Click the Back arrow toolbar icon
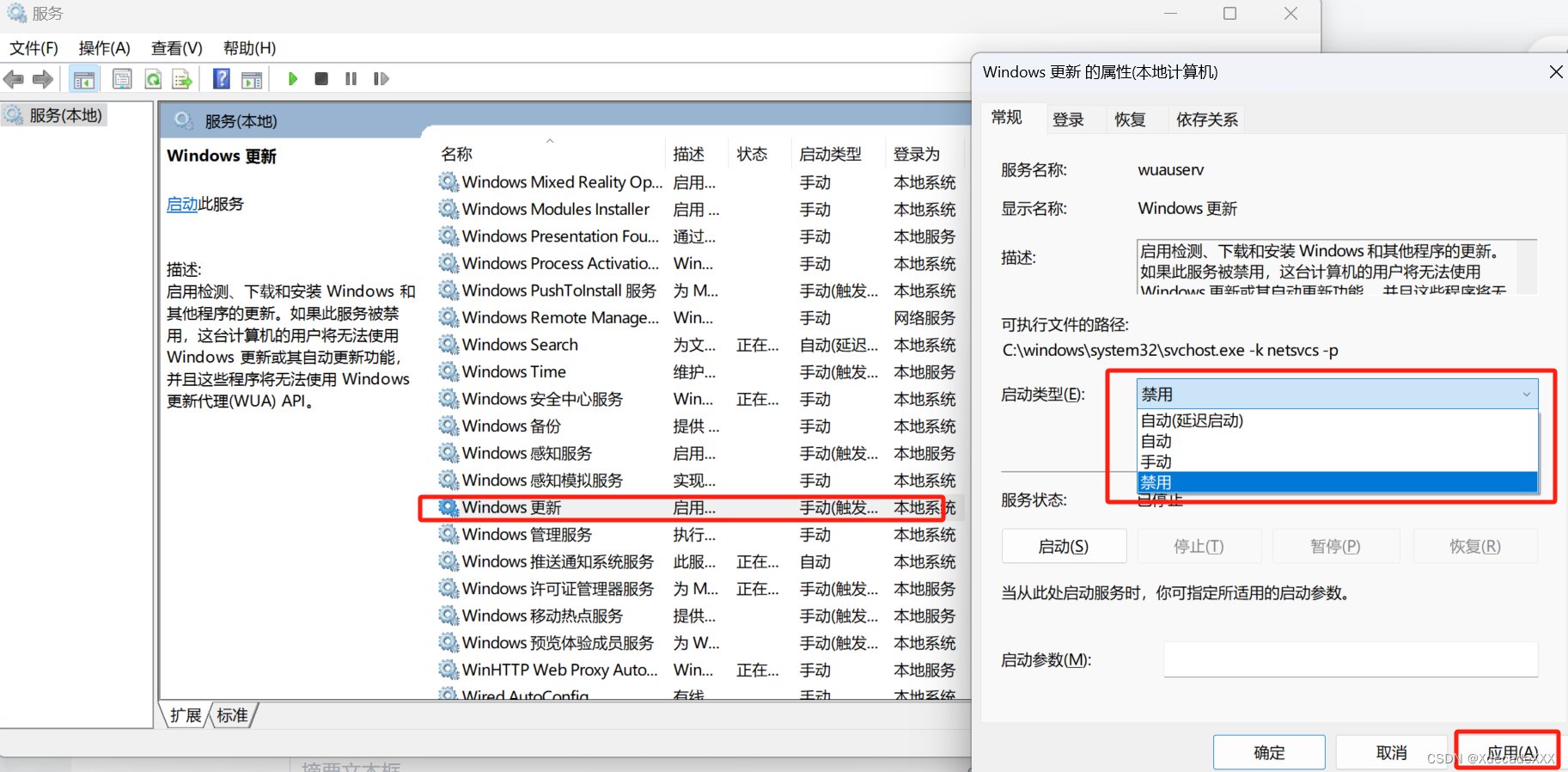Image resolution: width=1568 pixels, height=772 pixels. point(14,79)
